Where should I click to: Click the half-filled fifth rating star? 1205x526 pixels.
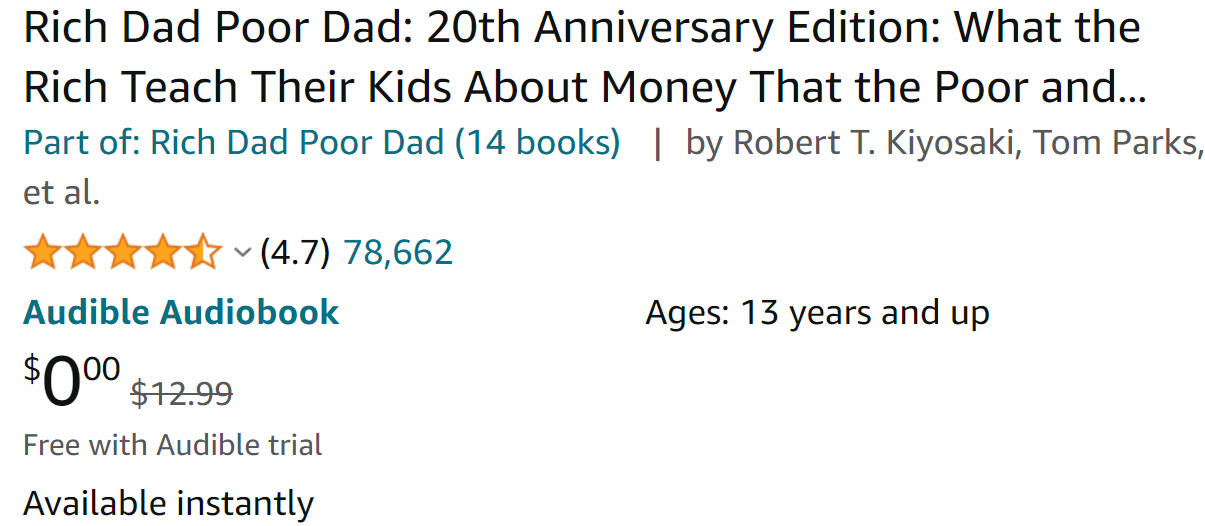(202, 252)
